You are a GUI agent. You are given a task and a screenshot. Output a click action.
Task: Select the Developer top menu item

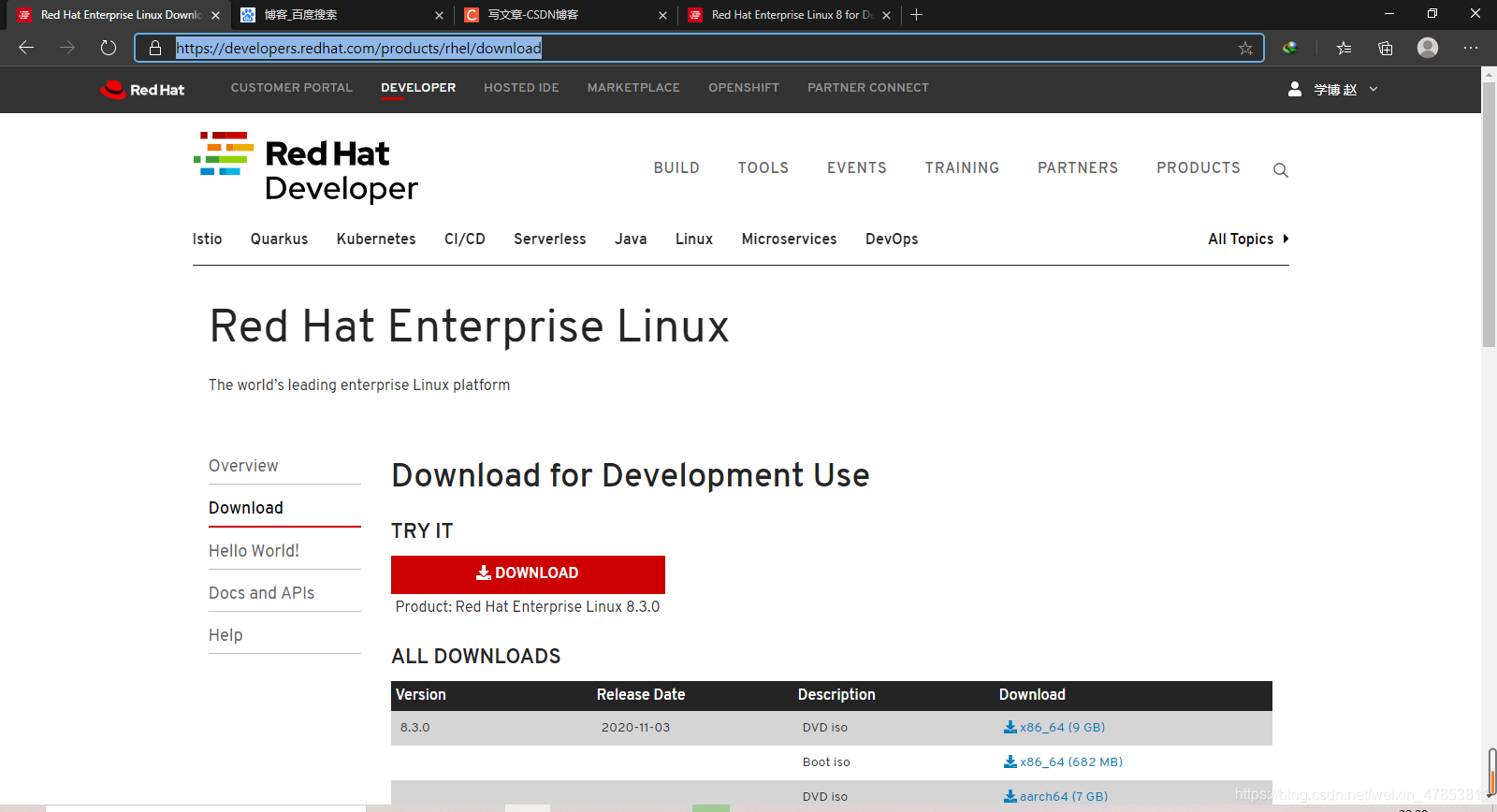[x=418, y=88]
